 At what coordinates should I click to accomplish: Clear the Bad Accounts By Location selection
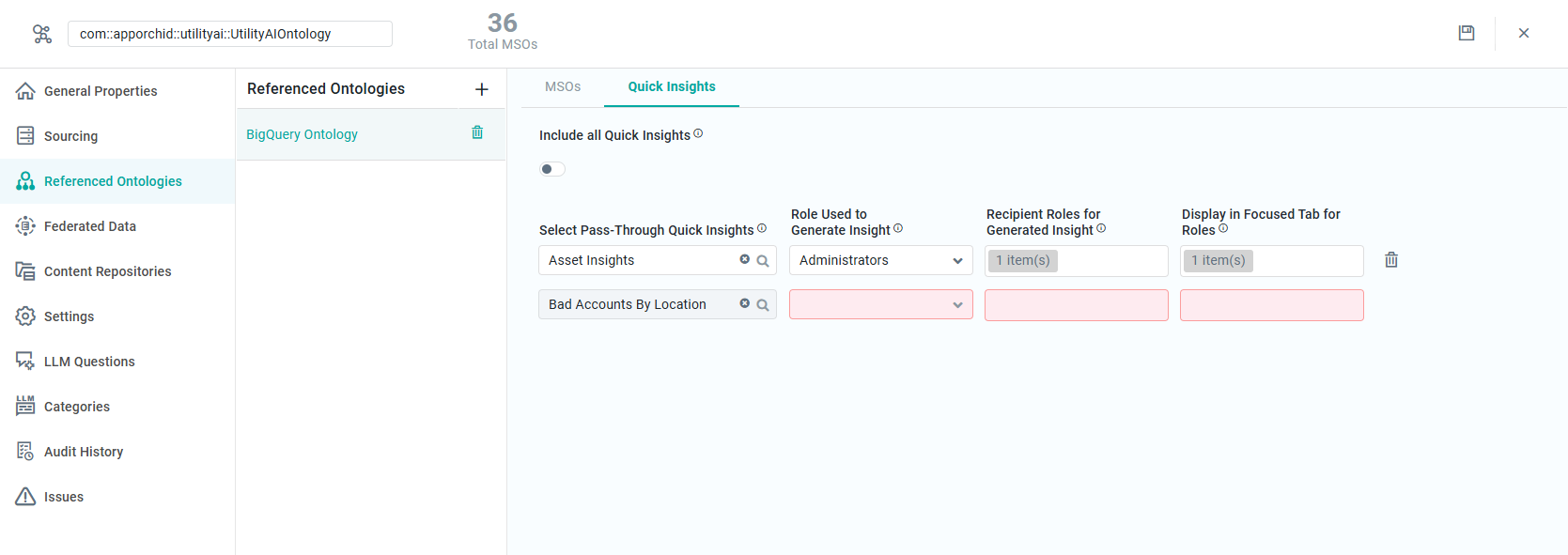pyautogui.click(x=744, y=304)
